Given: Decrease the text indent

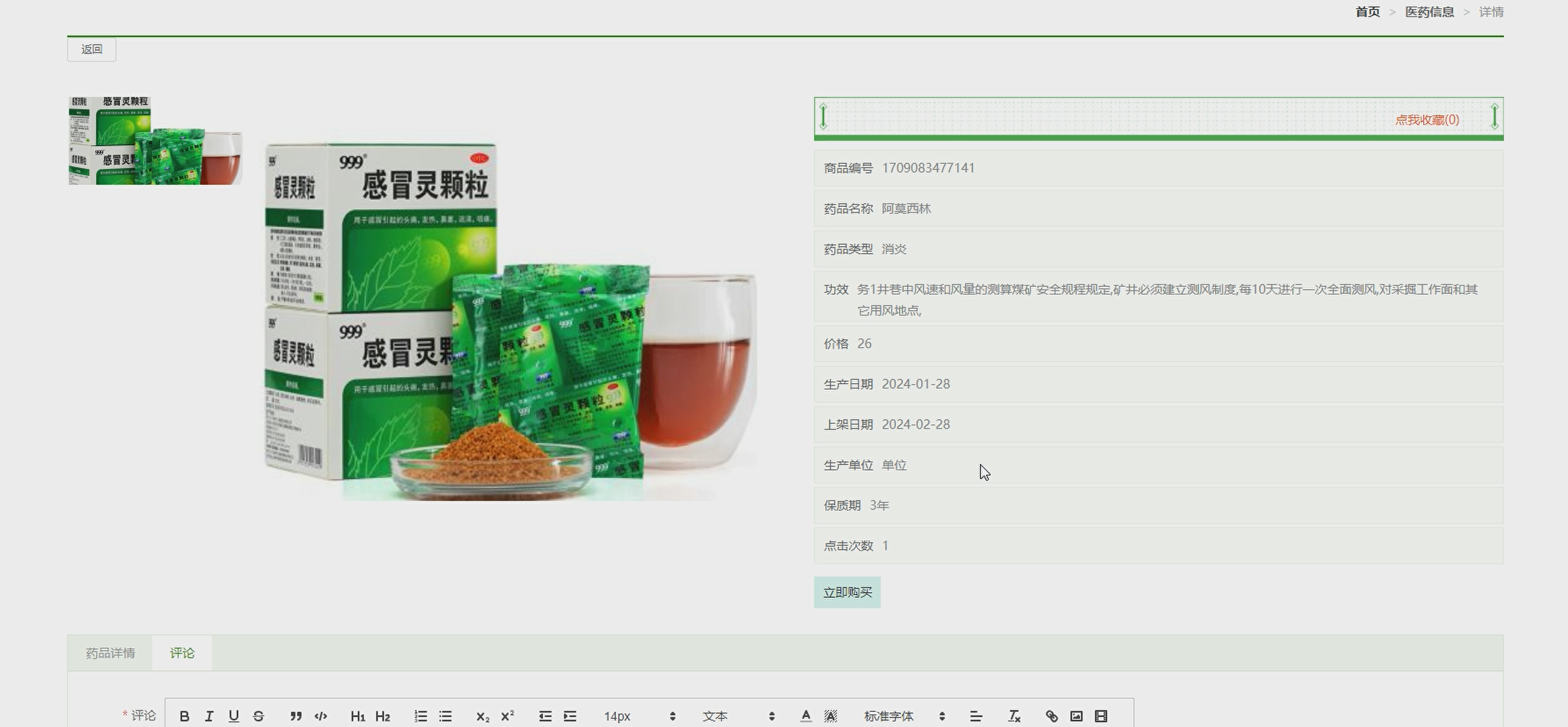Looking at the screenshot, I should (545, 716).
